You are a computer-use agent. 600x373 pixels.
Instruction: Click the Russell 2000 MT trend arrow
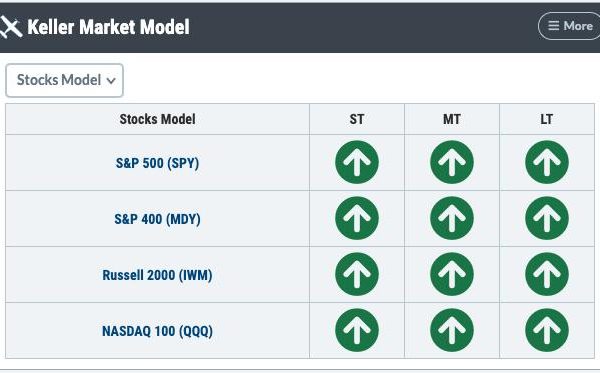click(452, 274)
